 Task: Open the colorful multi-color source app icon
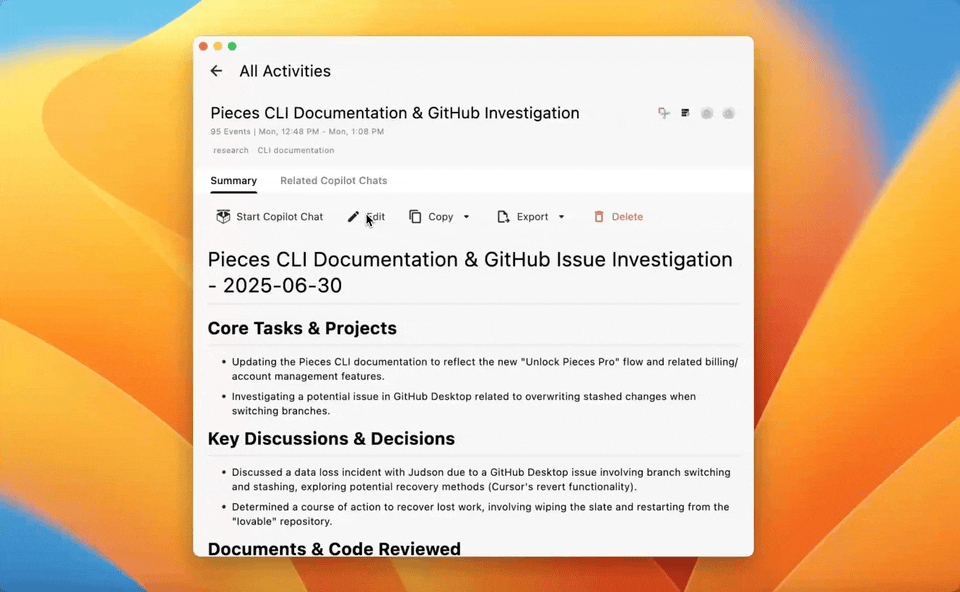point(664,113)
